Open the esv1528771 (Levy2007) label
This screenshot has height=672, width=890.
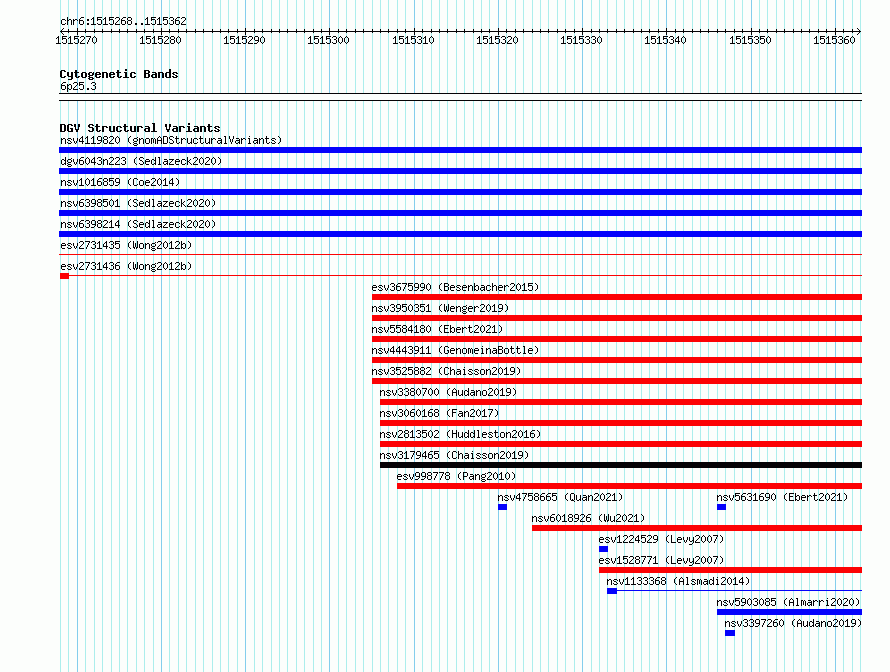[x=661, y=560]
